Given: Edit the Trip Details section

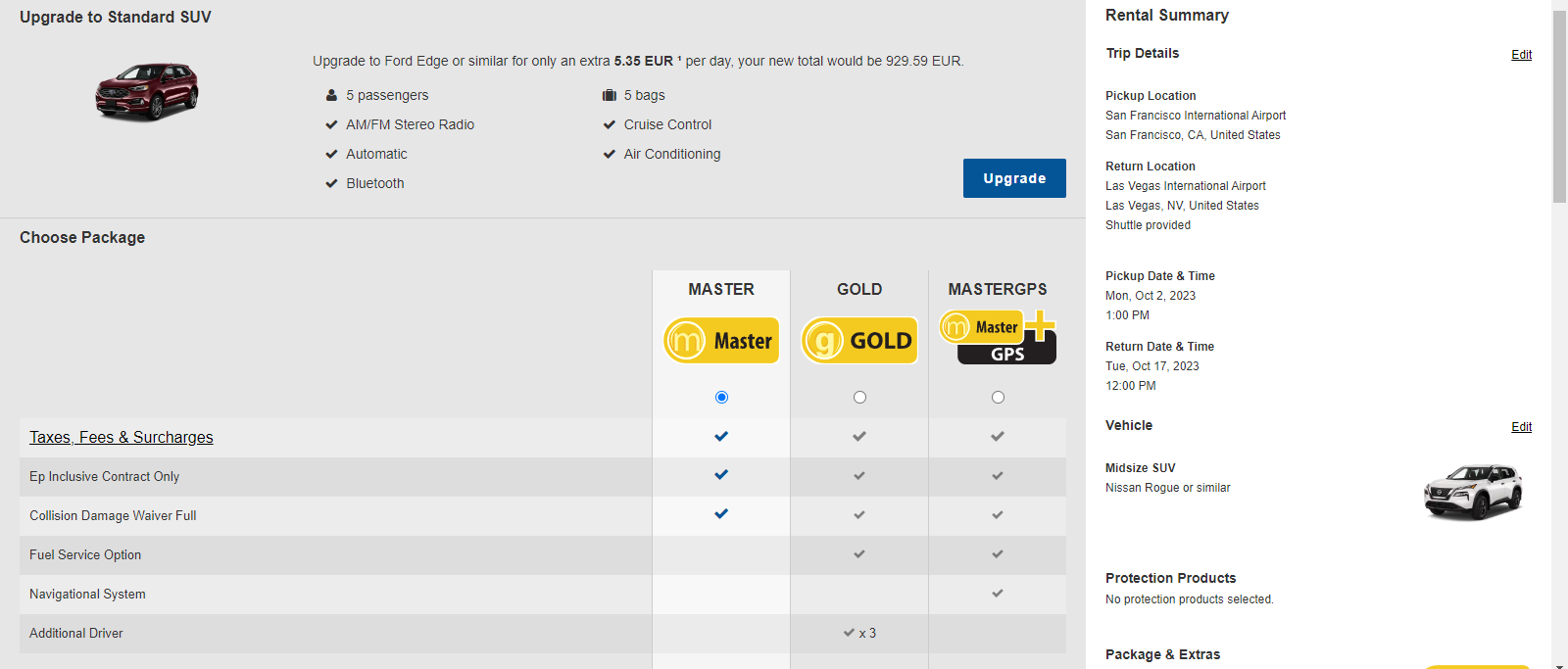Looking at the screenshot, I should [x=1521, y=55].
